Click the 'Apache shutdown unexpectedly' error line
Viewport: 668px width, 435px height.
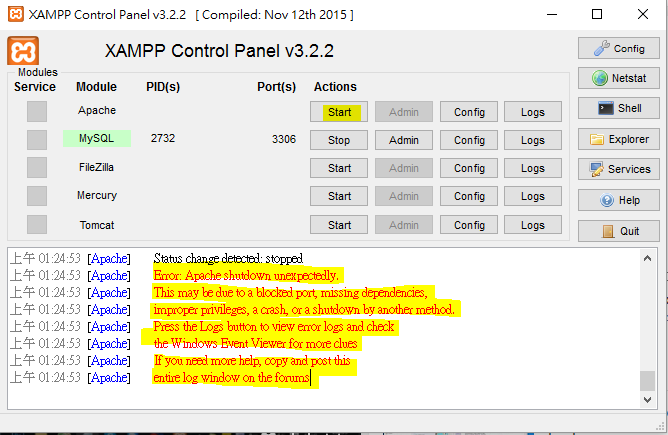pyautogui.click(x=246, y=276)
